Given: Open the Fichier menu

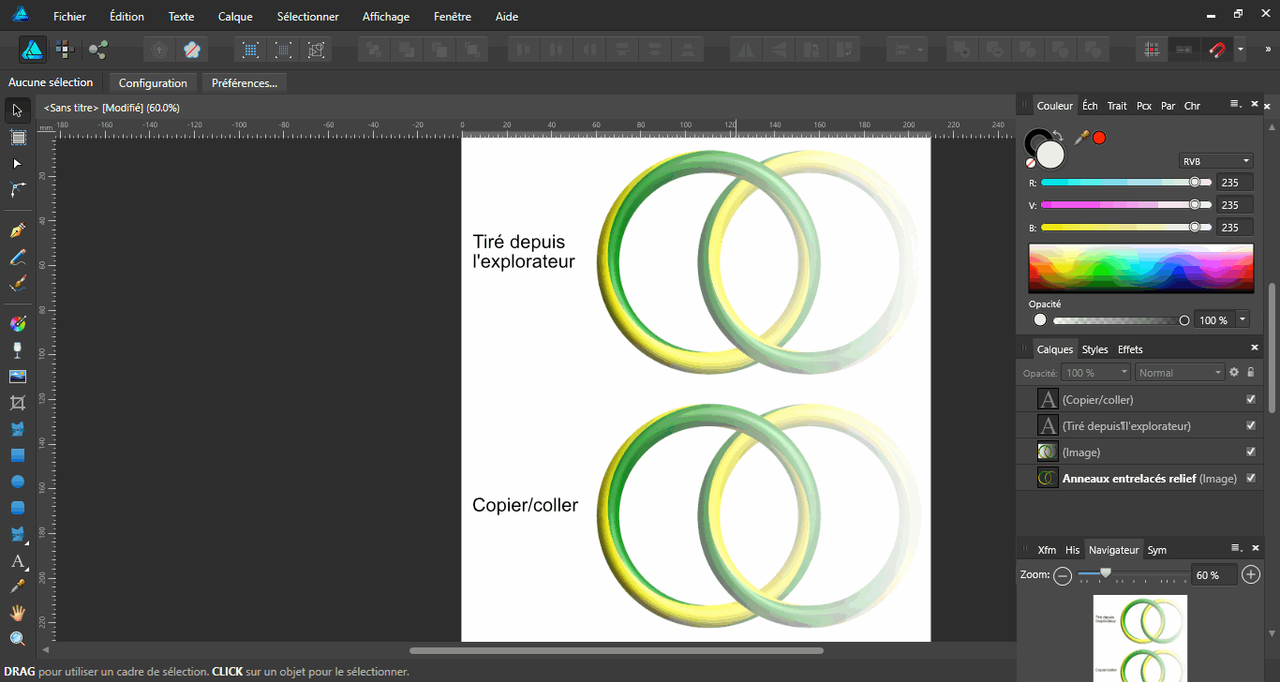Looking at the screenshot, I should pos(70,16).
